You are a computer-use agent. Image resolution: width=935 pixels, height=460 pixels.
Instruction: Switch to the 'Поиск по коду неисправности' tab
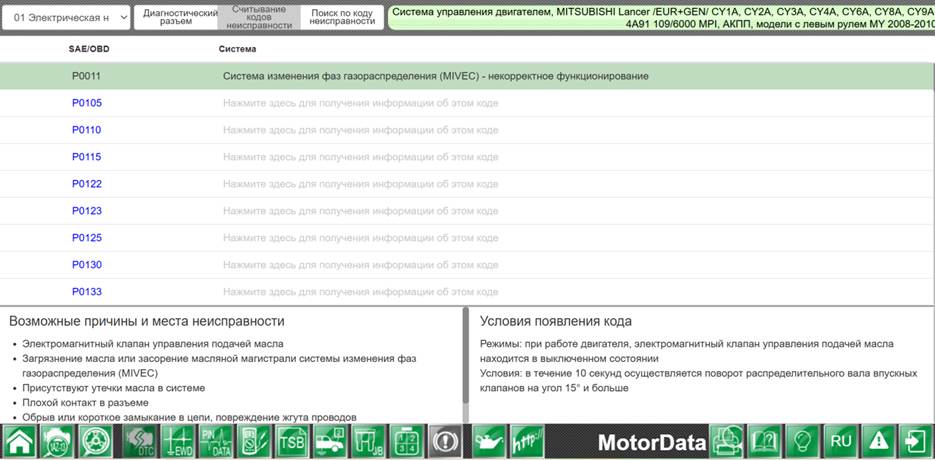(342, 18)
